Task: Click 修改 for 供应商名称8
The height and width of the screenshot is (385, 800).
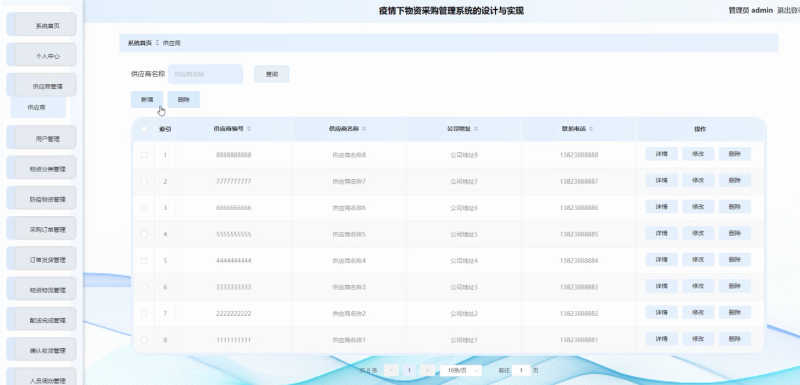Action: click(698, 154)
